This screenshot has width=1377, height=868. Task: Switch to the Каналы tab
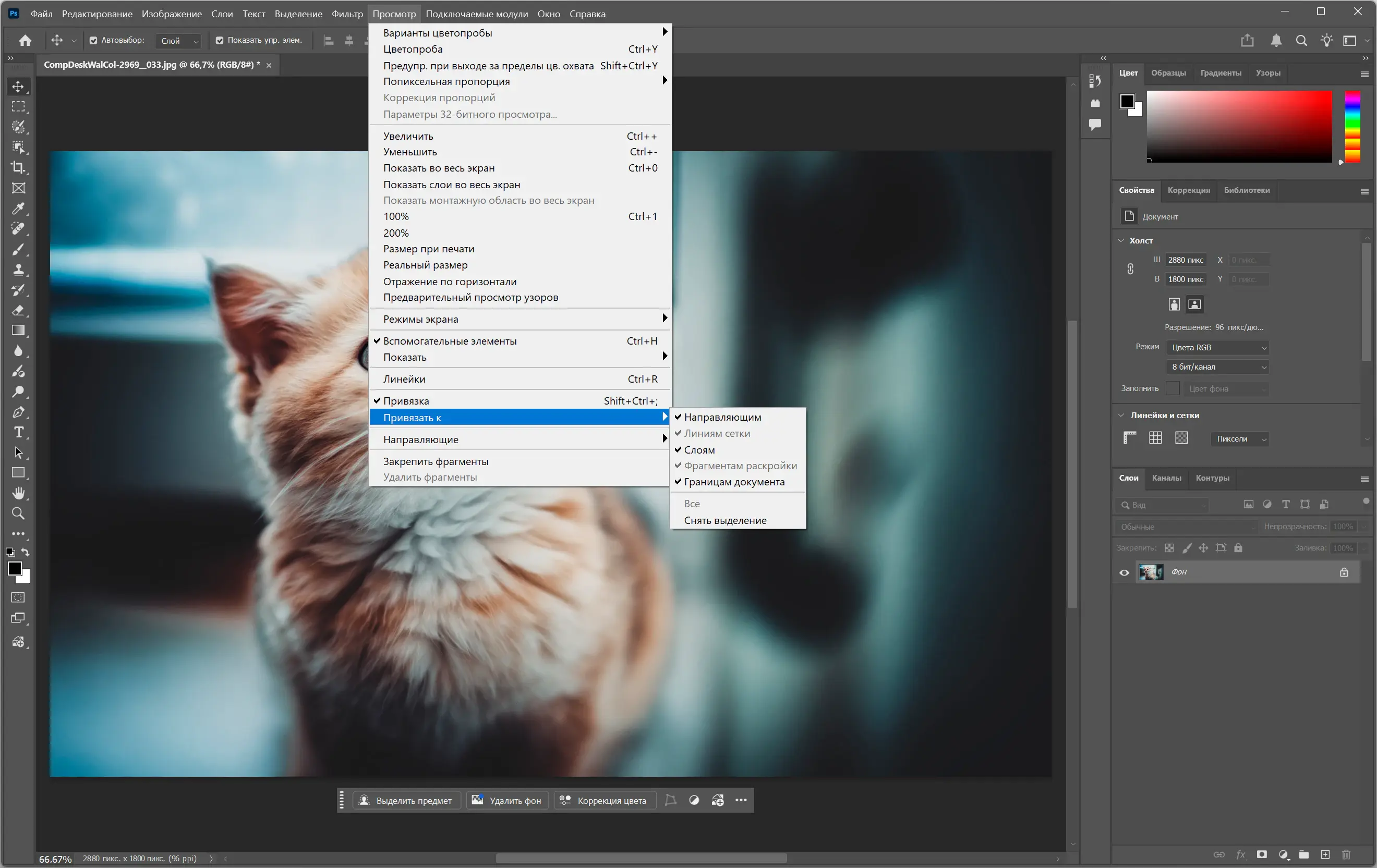pos(1166,478)
